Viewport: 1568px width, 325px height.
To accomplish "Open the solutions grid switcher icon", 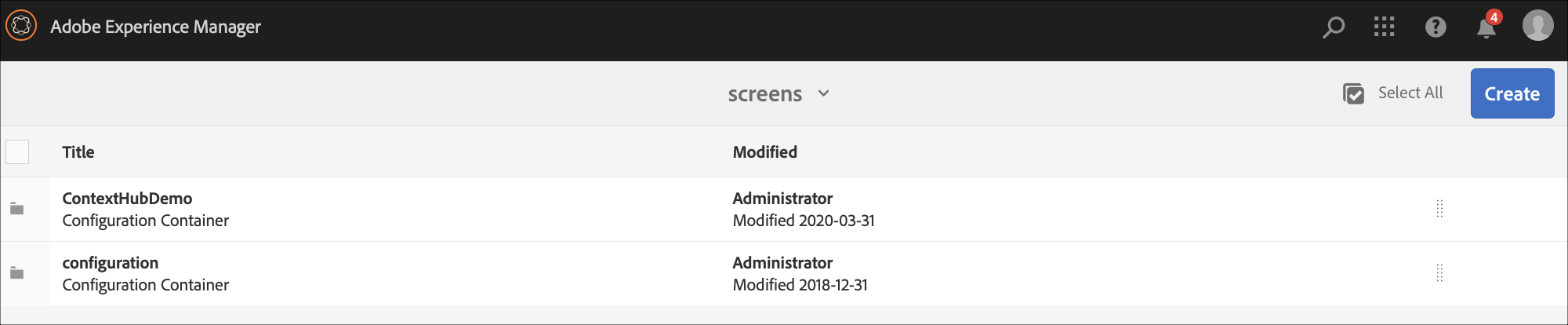I will [1384, 27].
